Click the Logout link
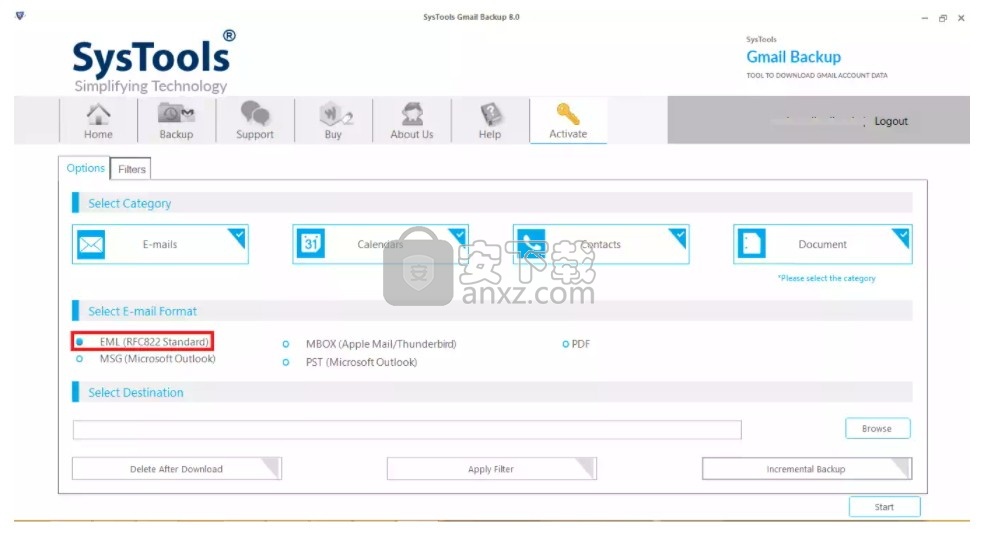This screenshot has height=536, width=983. (891, 121)
